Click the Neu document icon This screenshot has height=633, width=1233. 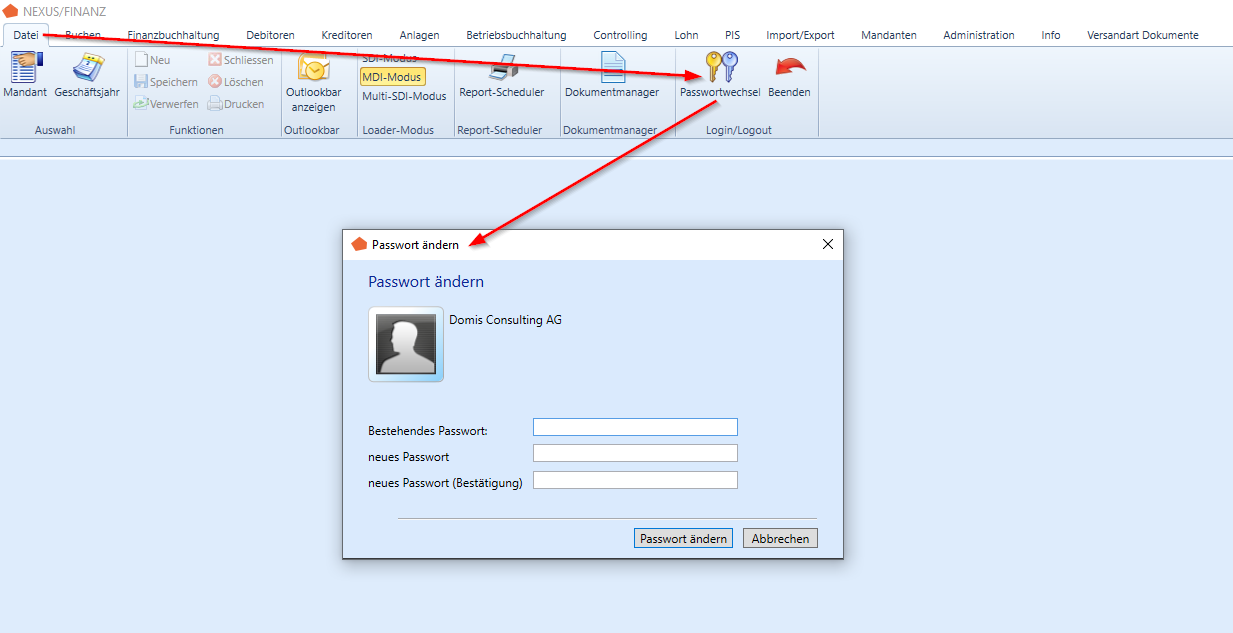tap(141, 60)
